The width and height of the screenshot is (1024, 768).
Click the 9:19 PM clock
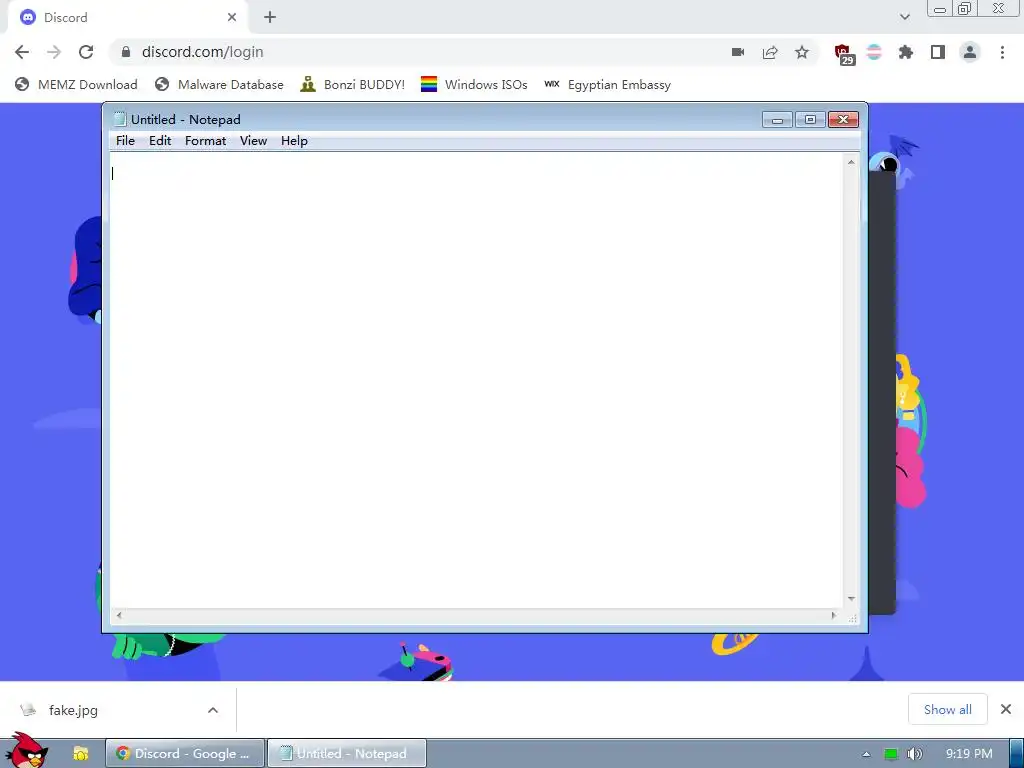click(969, 754)
